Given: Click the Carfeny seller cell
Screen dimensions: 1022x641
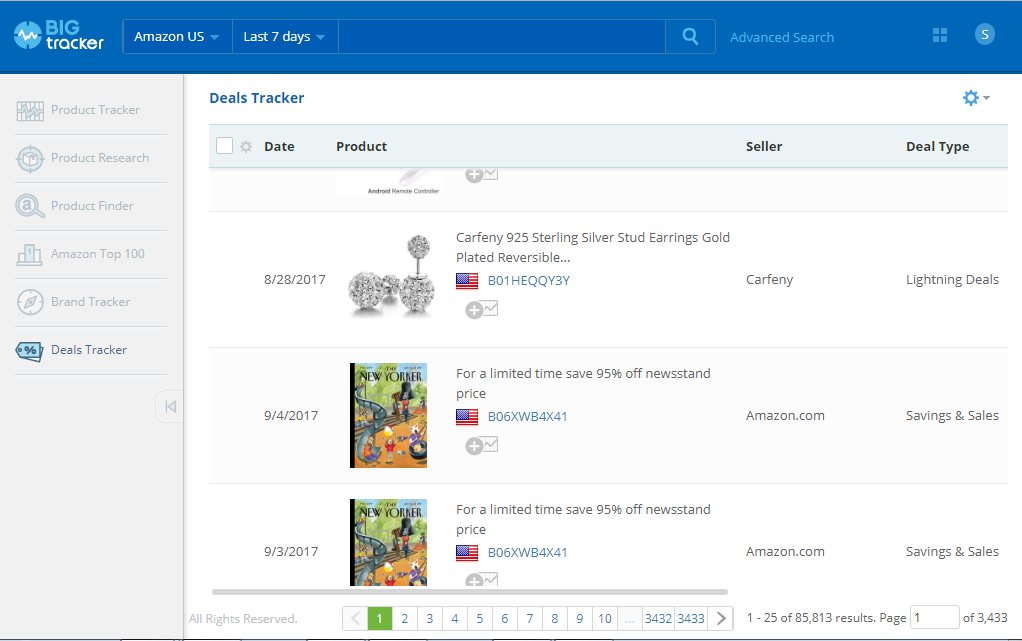Looking at the screenshot, I should (x=769, y=280).
